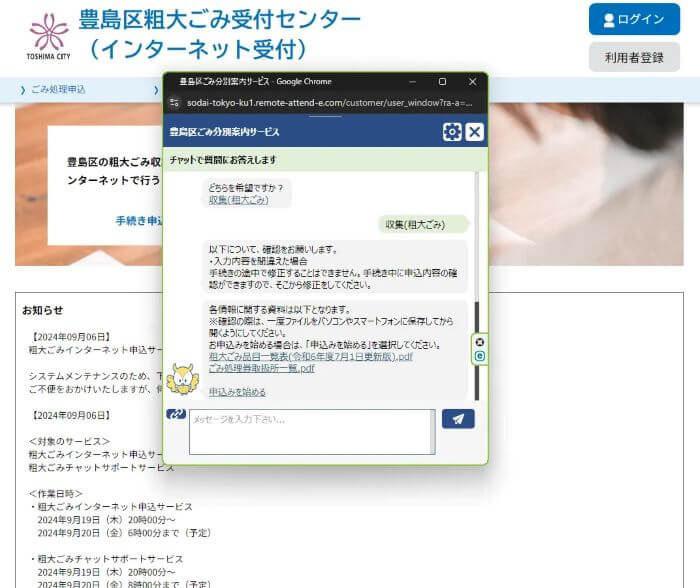This screenshot has width=700, height=588.
Task: Open the ごみ処理券取扱所一覧.pdf link
Action: [262, 368]
